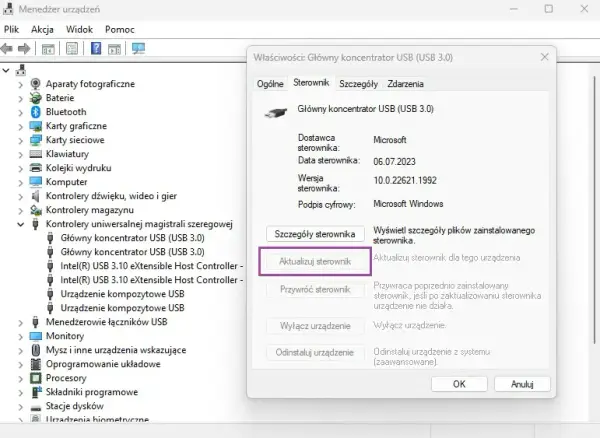This screenshot has height=438, width=600.
Task: Select the Sterownik tab
Action: 311,83
